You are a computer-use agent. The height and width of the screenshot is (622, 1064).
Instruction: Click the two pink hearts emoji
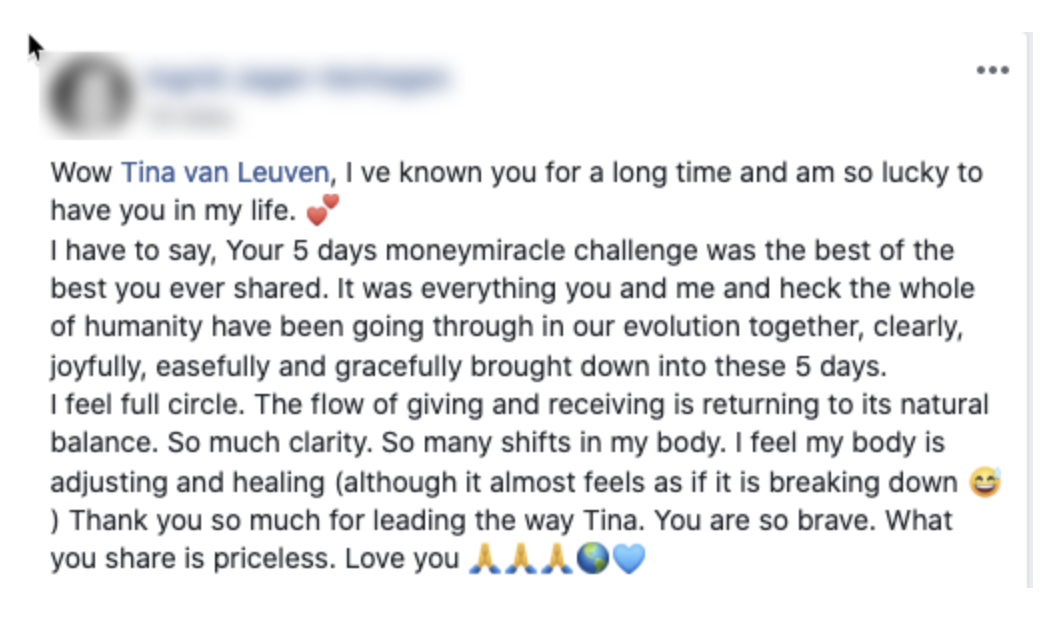pos(323,211)
